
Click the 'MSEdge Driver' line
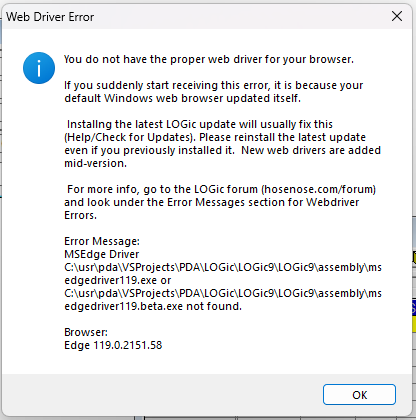pyautogui.click(x=102, y=254)
